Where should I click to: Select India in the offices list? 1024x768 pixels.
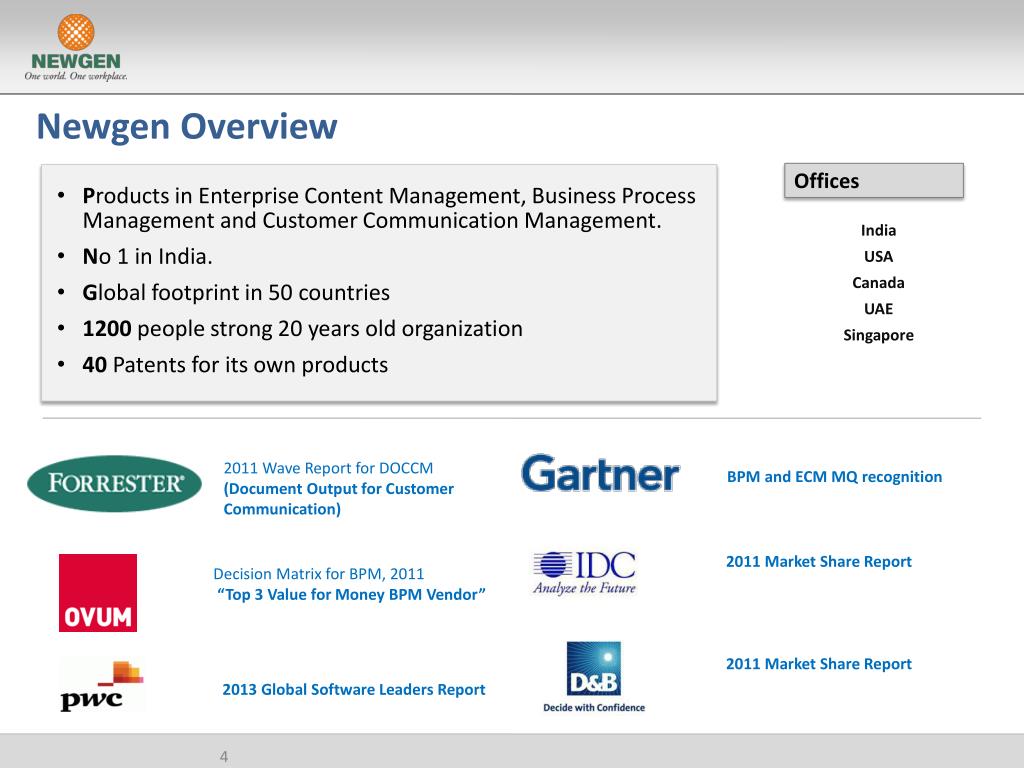[x=878, y=231]
